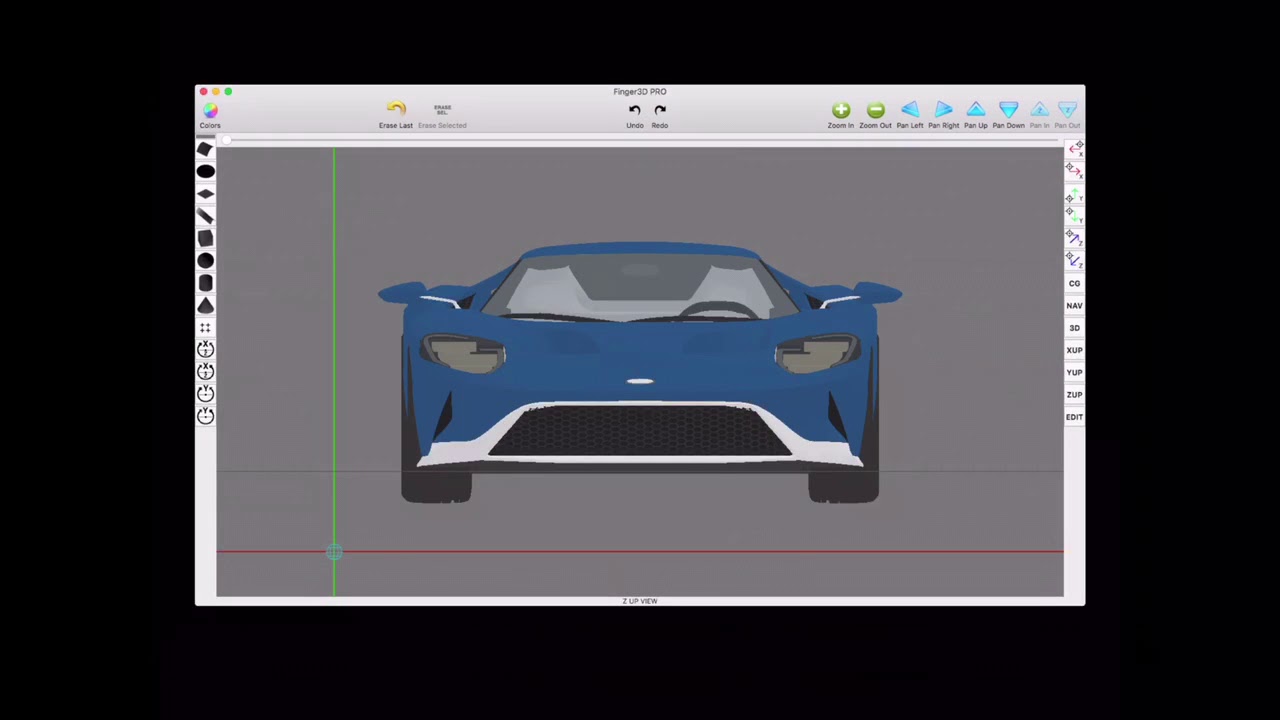Click the Pan In toolbar icon
This screenshot has width=1280, height=720.
(x=1040, y=109)
